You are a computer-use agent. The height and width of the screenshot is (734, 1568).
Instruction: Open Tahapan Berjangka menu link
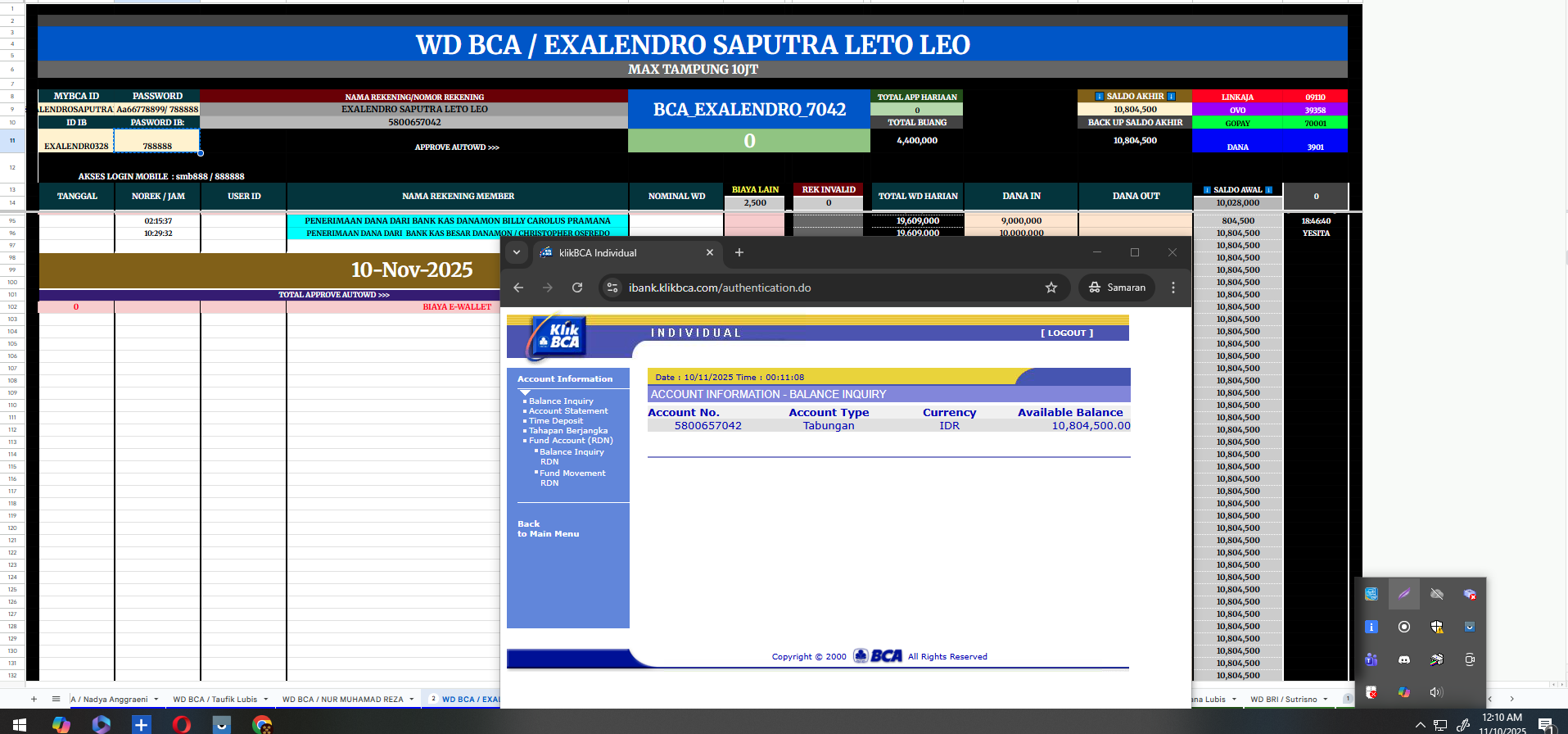coord(568,431)
